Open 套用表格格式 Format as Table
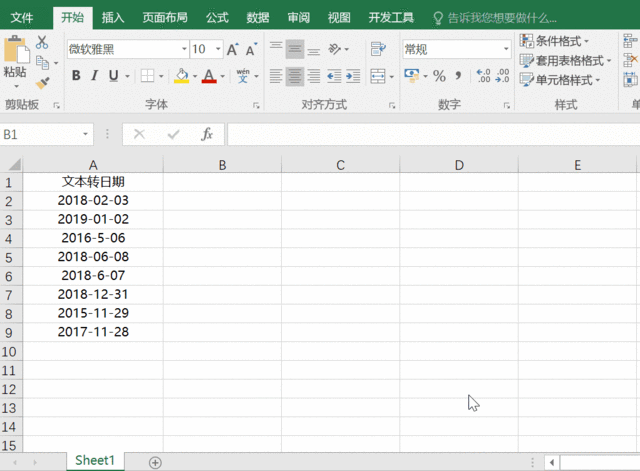Image resolution: width=640 pixels, height=471 pixels. click(x=566, y=60)
